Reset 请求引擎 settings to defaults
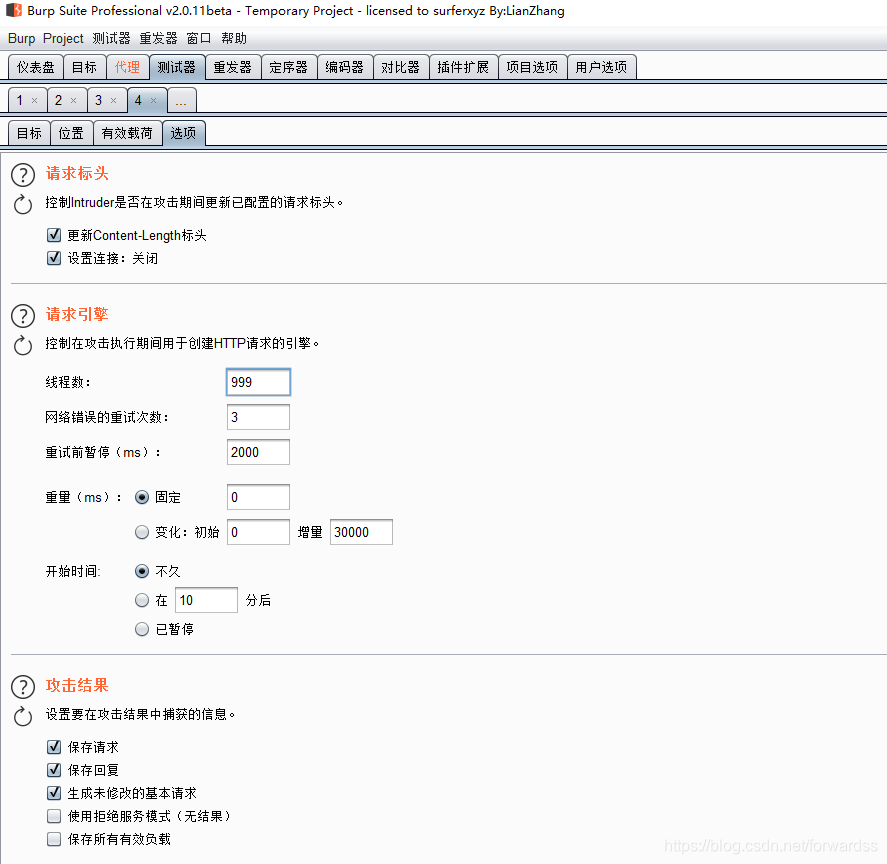Screen dimensions: 887x864 (x=23, y=345)
